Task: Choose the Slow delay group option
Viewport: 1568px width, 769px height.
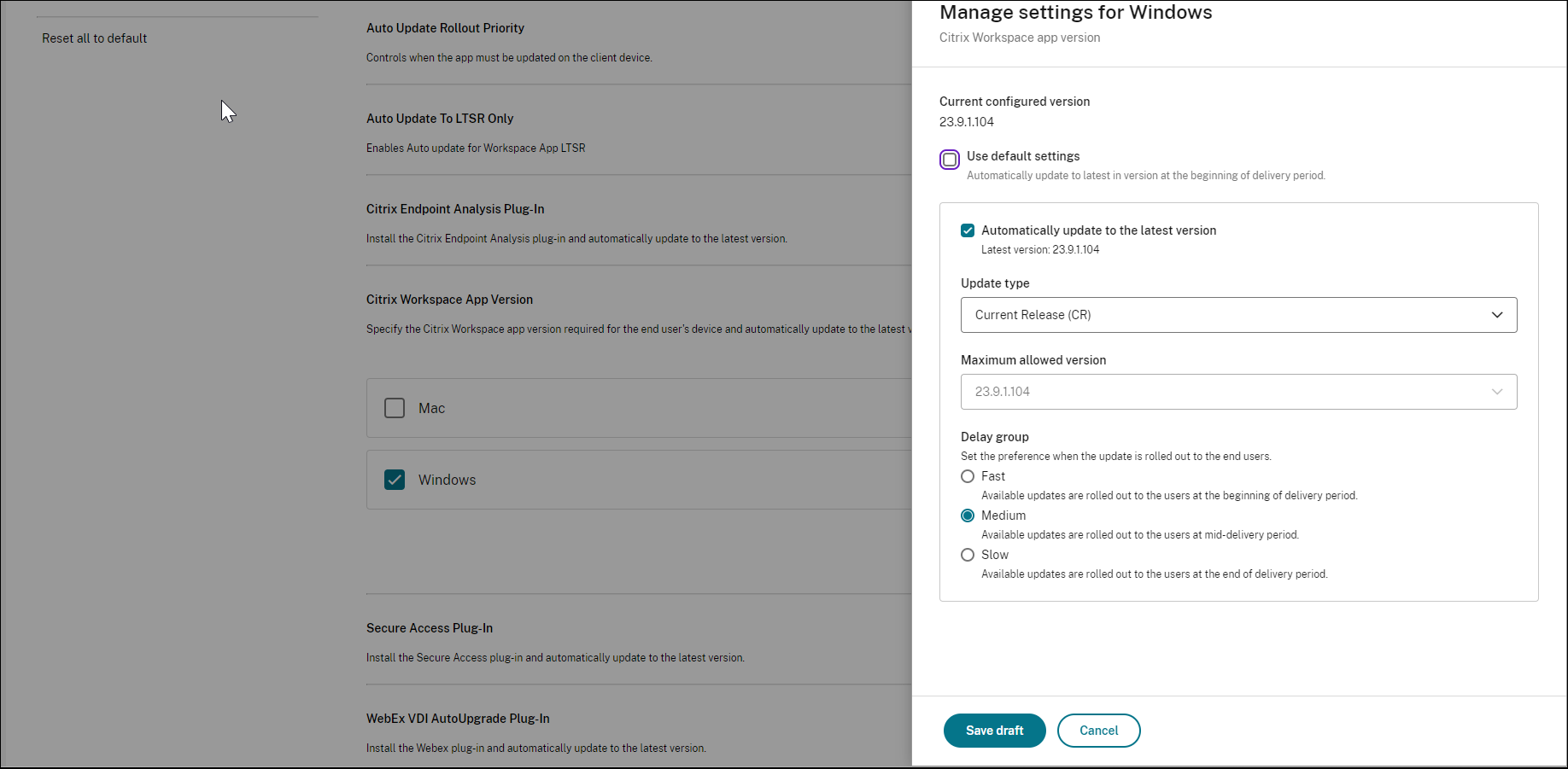Action: (x=968, y=555)
